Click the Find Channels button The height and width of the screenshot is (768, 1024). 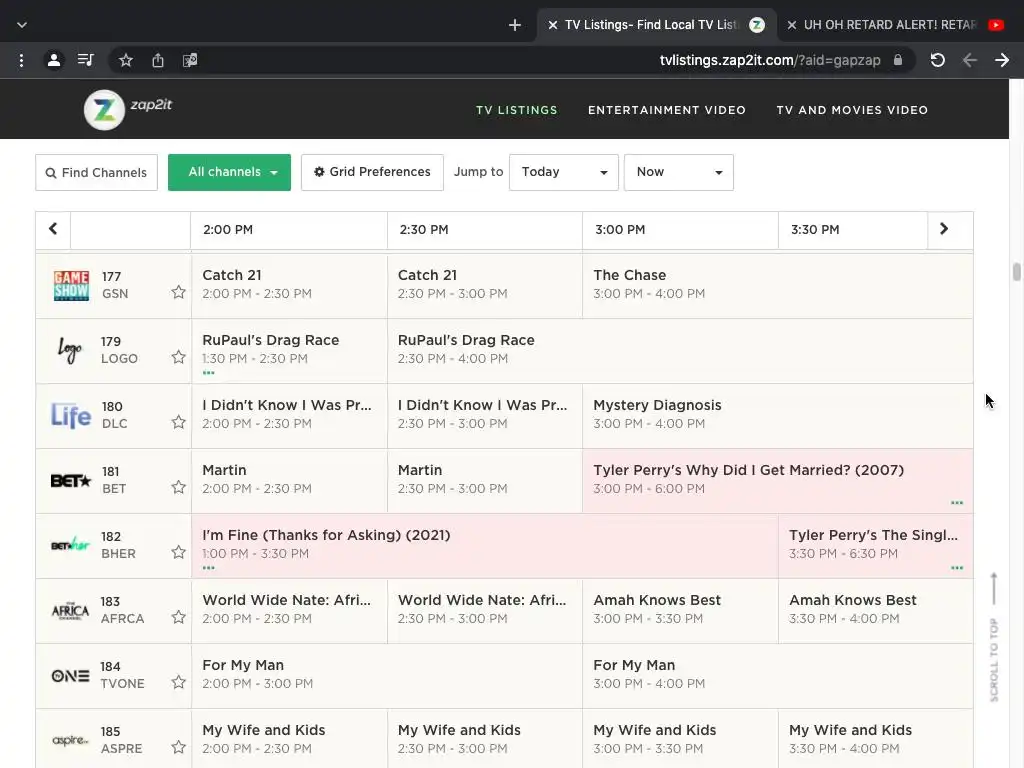pos(97,172)
